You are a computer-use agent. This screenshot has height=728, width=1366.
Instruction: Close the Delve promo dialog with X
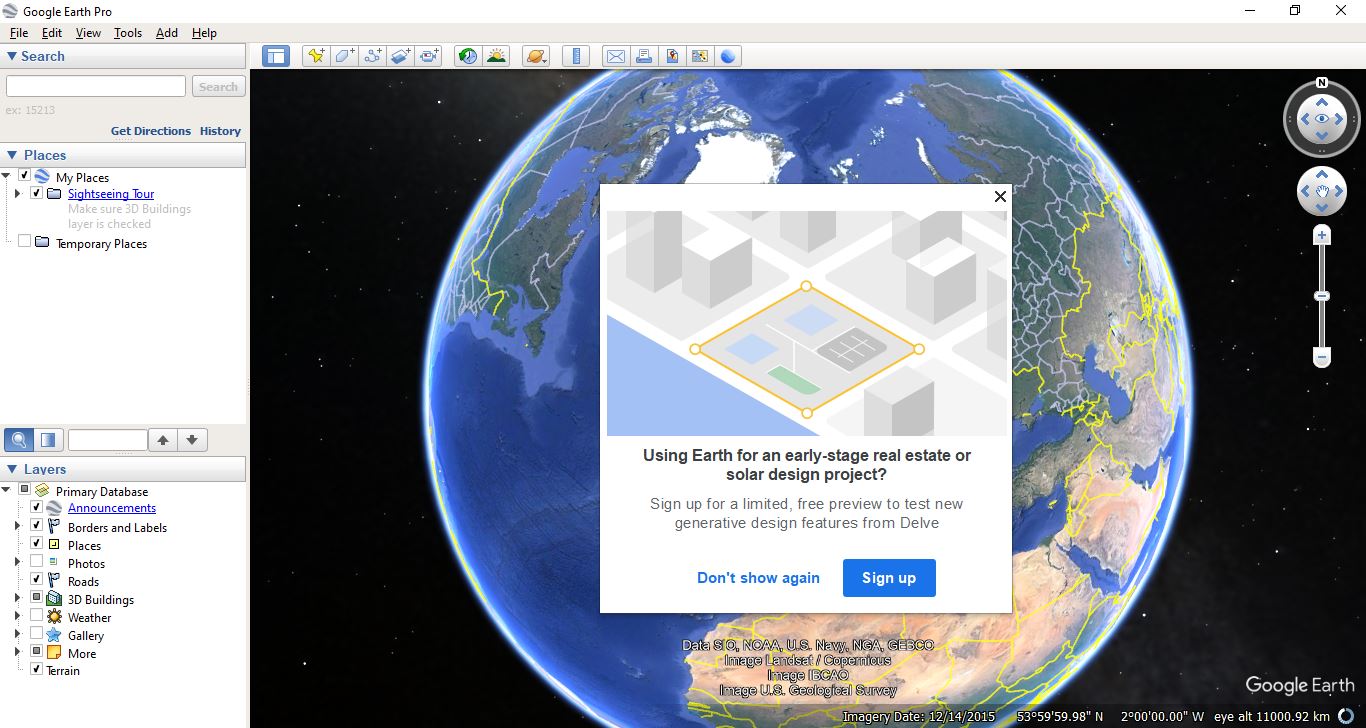[1000, 196]
